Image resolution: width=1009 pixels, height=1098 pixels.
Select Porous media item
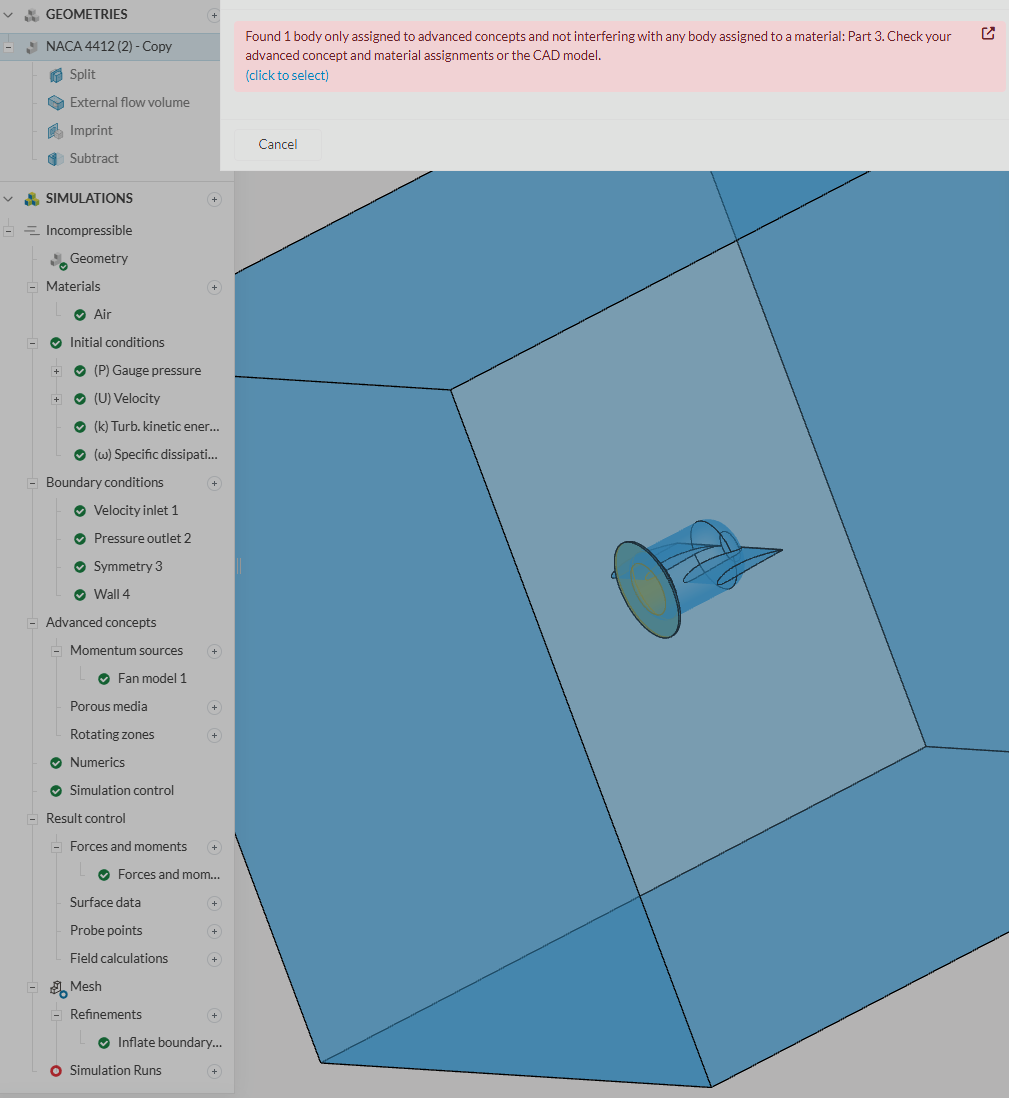click(109, 707)
